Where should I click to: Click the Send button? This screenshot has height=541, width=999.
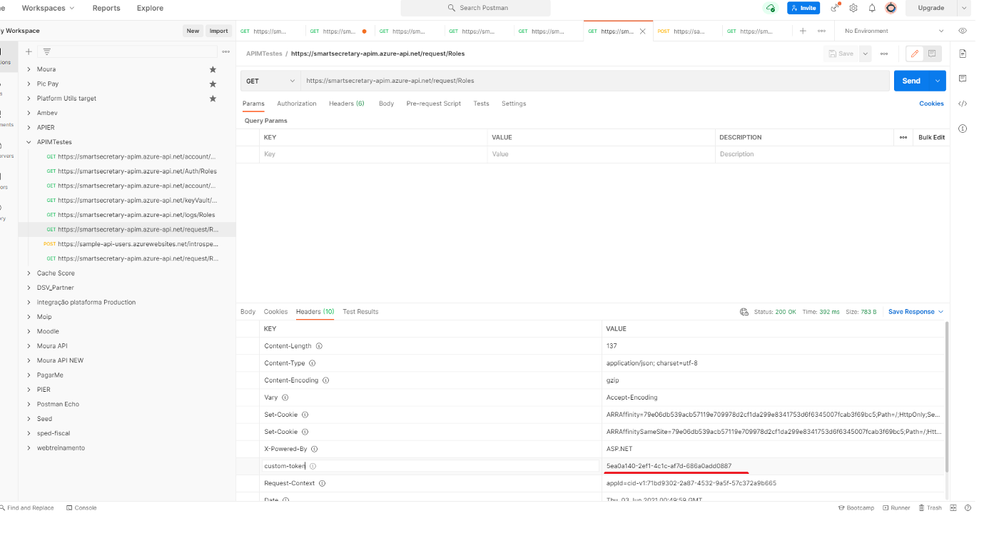[x=911, y=81]
